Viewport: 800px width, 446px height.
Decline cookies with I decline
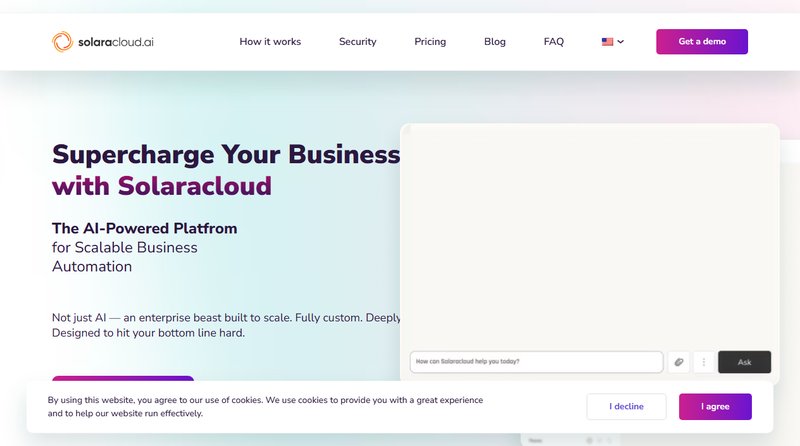point(626,407)
